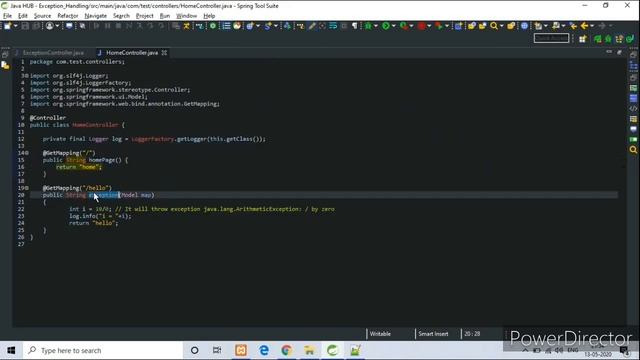Click the Writable status bar entry

point(380,334)
